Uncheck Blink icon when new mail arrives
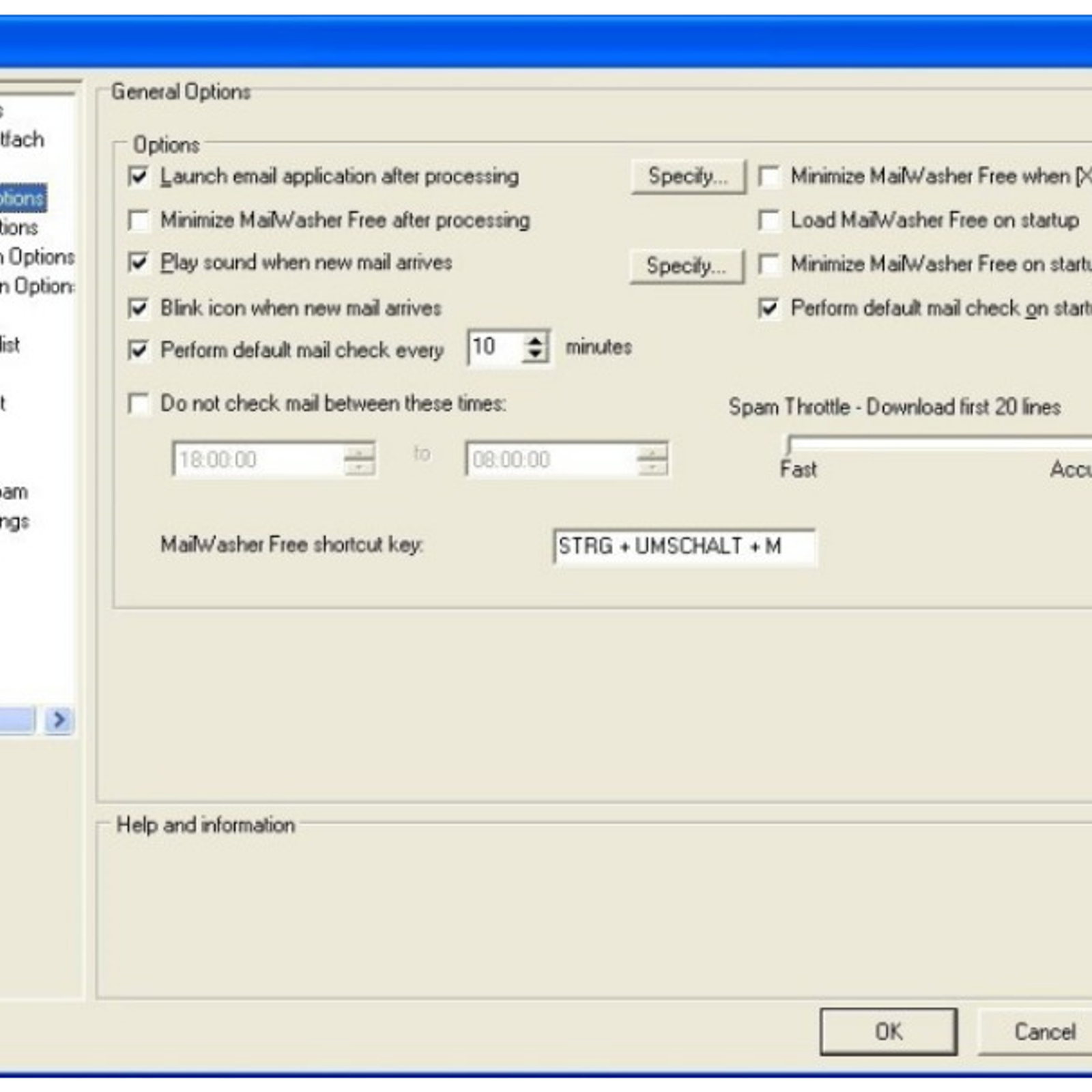This screenshot has width=1092, height=1092. coord(139,308)
